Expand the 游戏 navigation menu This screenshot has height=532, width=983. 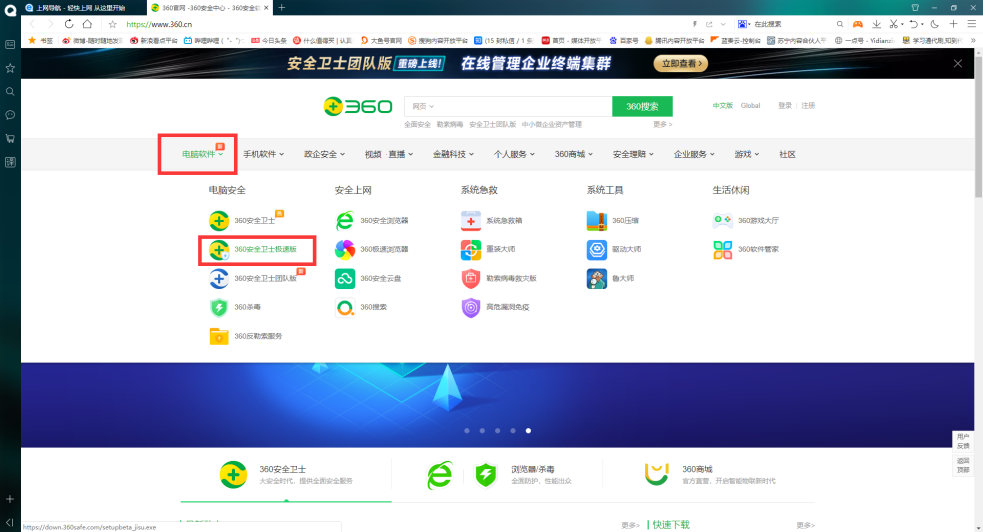(747, 154)
